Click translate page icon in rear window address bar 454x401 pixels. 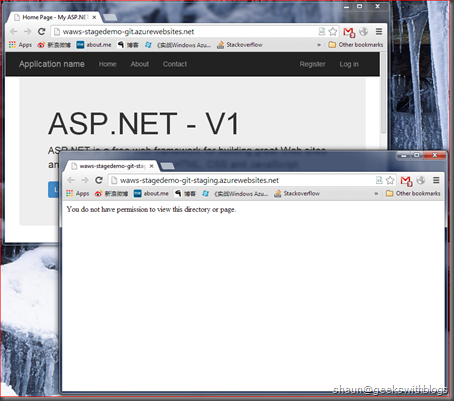click(322, 32)
